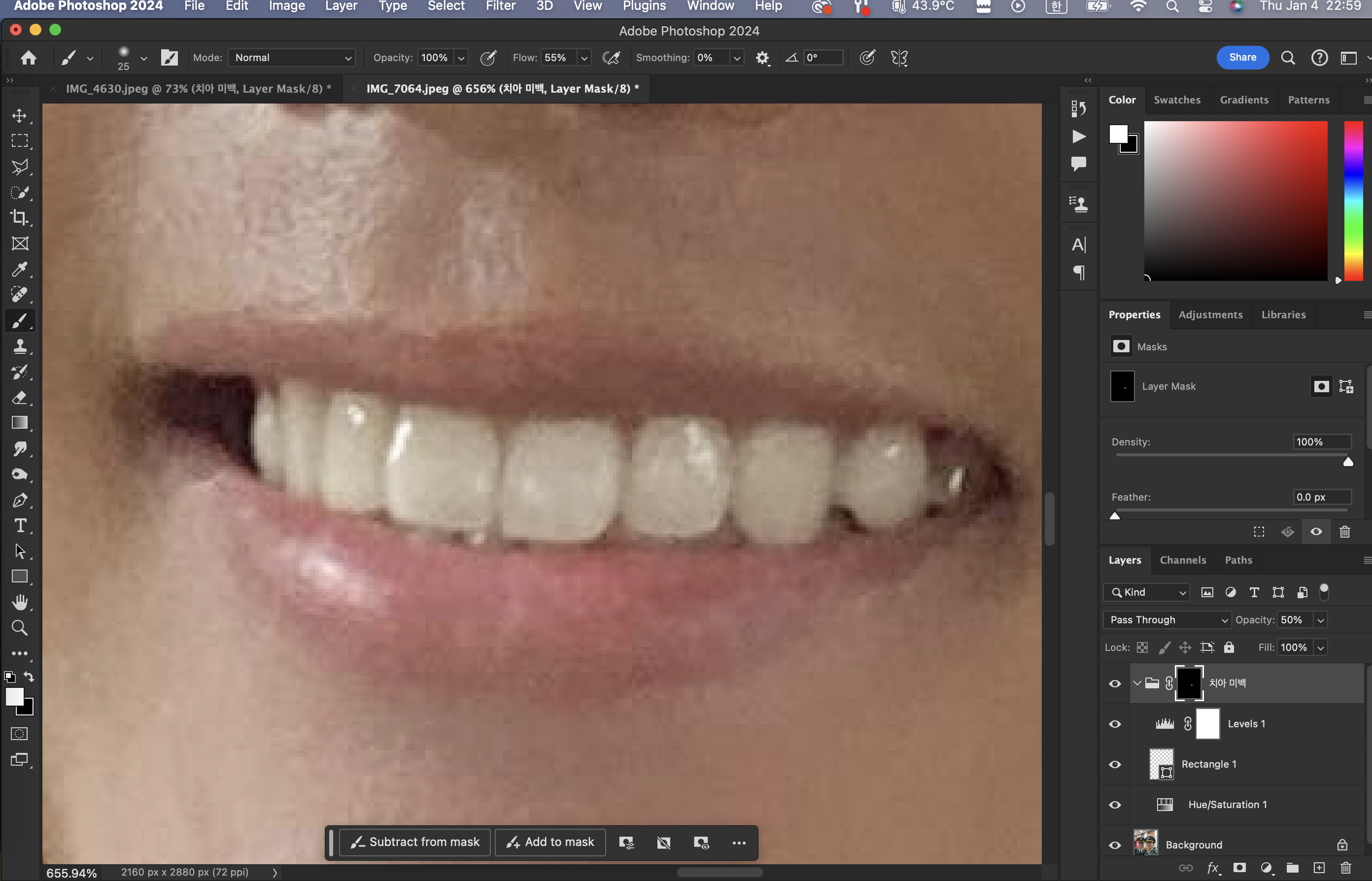
Task: Switch to the Channels tab
Action: point(1182,560)
